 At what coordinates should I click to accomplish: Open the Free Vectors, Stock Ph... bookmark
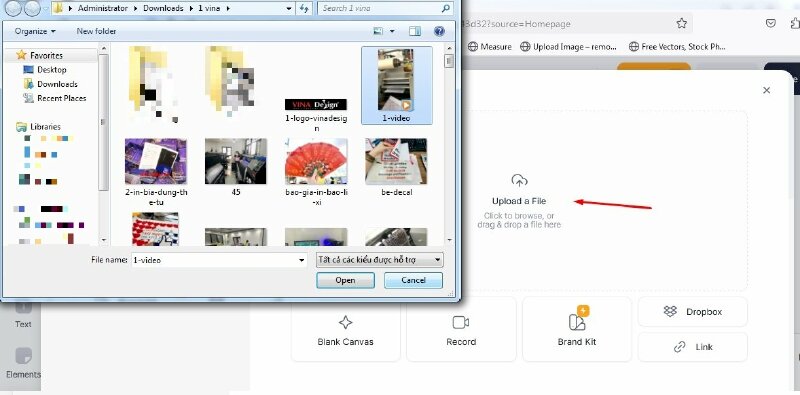[677, 46]
